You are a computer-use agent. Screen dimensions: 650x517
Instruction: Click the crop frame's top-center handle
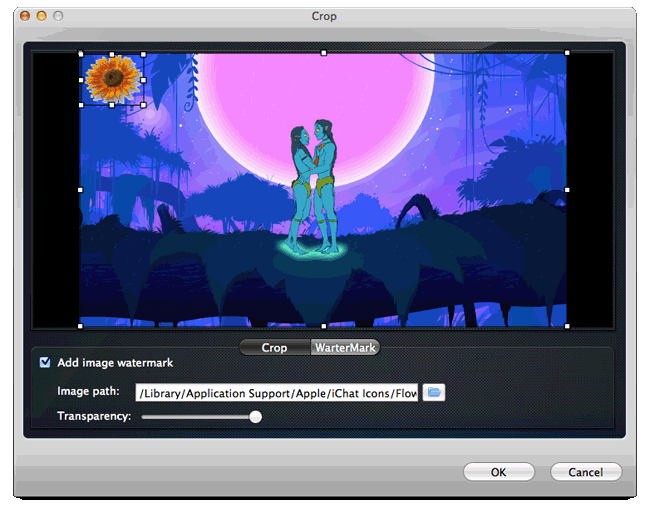[x=324, y=53]
